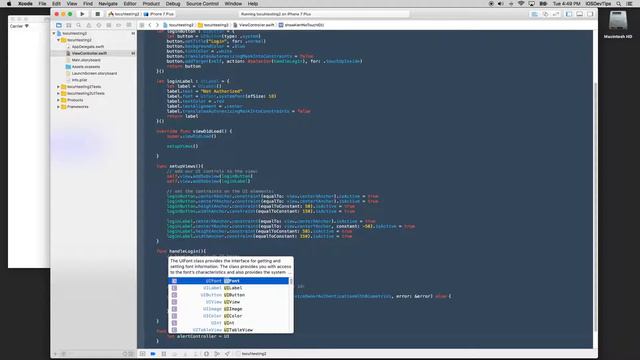Click the Simulate Location arrow icon
Viewport: 640px width, 360px height.
[227, 354]
